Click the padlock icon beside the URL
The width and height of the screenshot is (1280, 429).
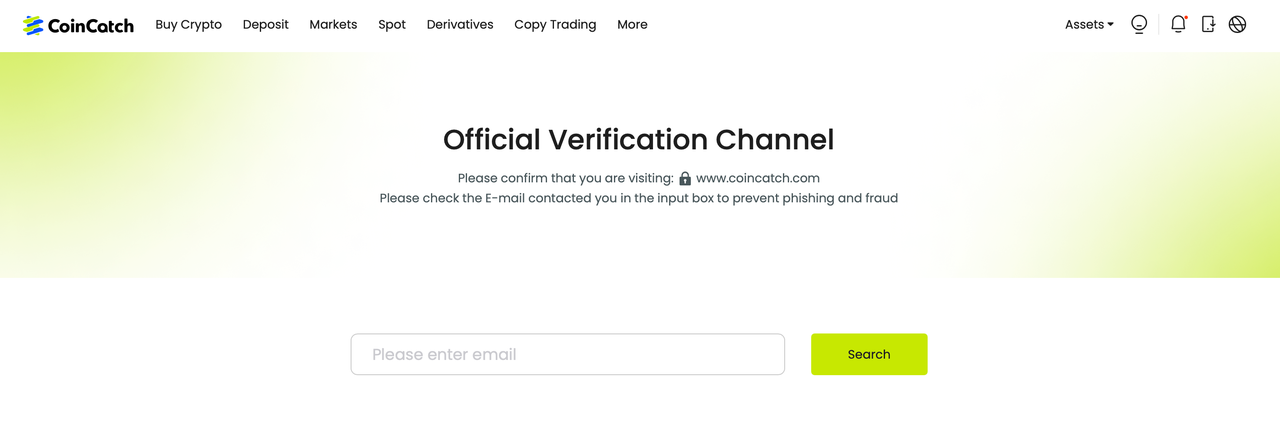pos(685,178)
